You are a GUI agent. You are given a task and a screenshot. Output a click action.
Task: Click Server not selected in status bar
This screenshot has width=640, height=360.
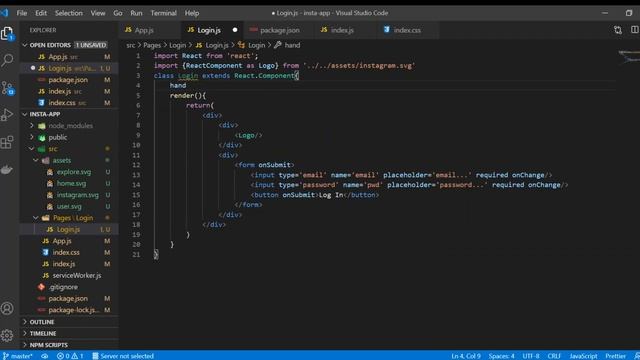click(123, 356)
